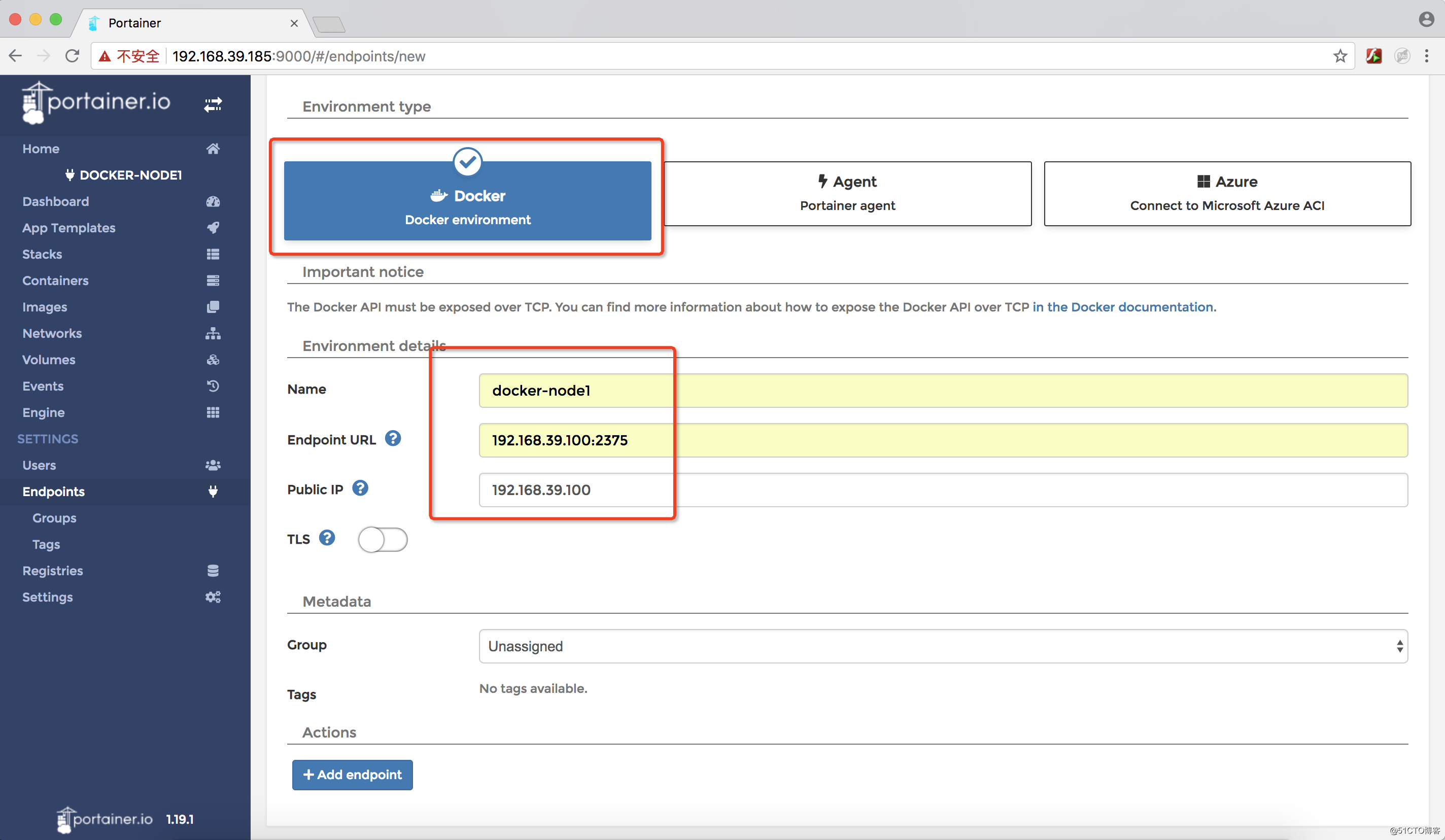Click the Images copy icon
This screenshot has width=1445, height=840.
point(213,307)
